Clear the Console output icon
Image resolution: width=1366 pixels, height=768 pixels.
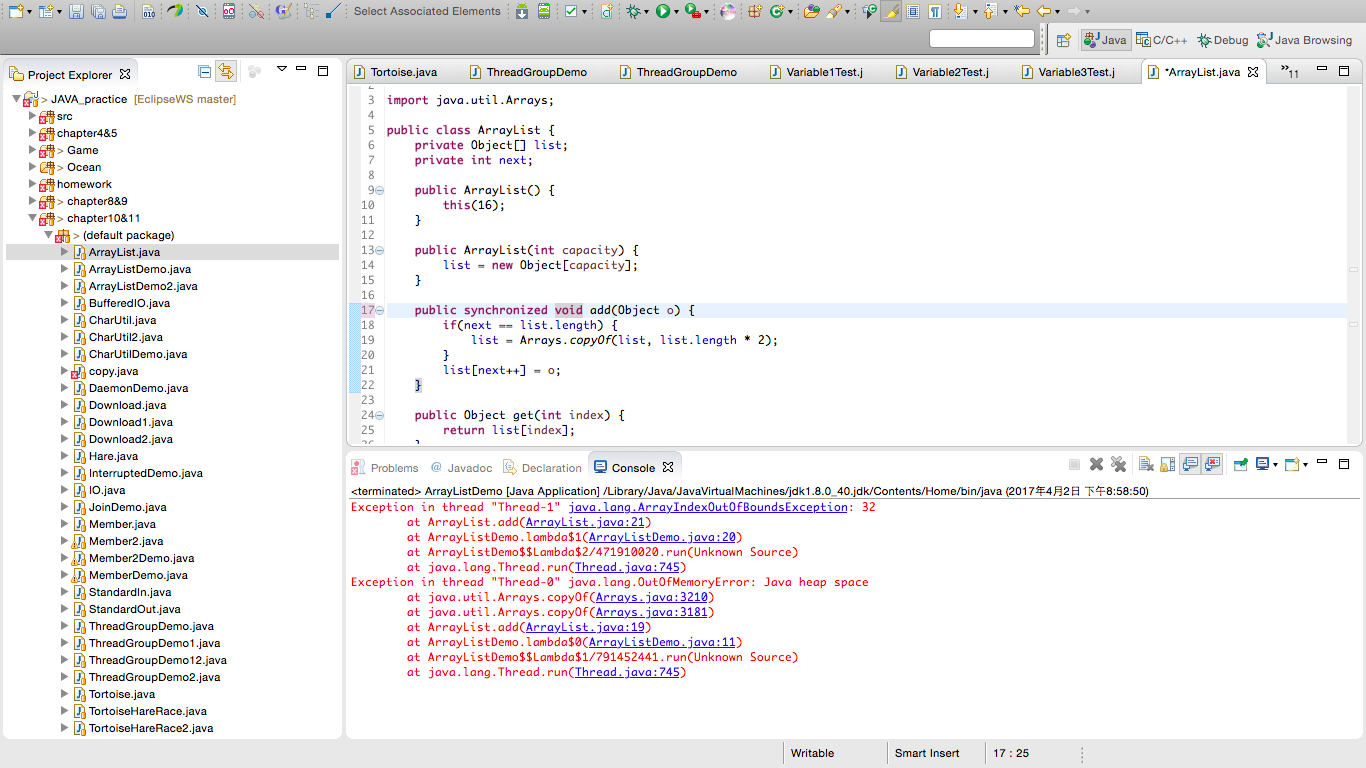click(1146, 464)
